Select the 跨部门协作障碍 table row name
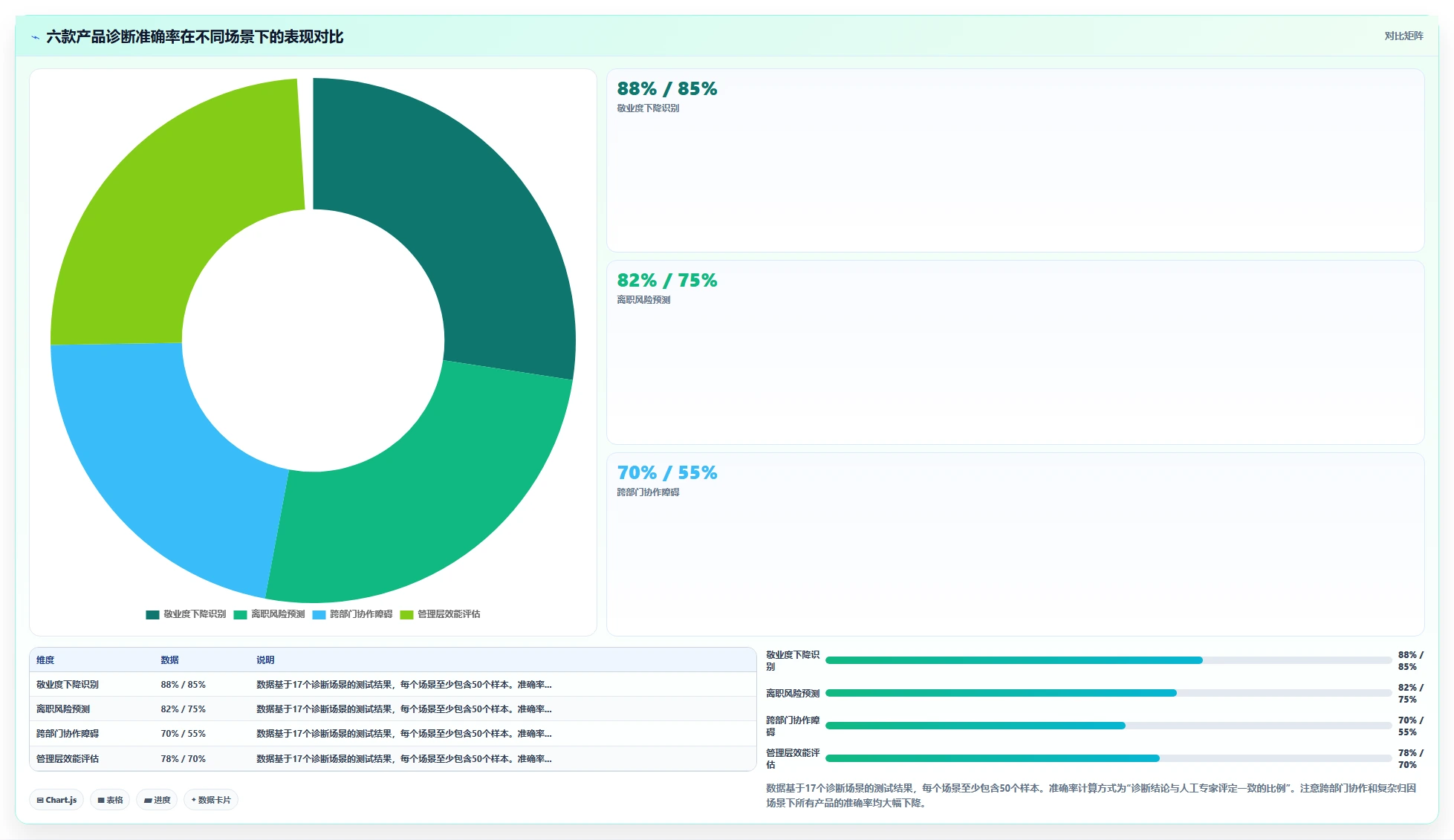The image size is (1454, 840). [68, 733]
